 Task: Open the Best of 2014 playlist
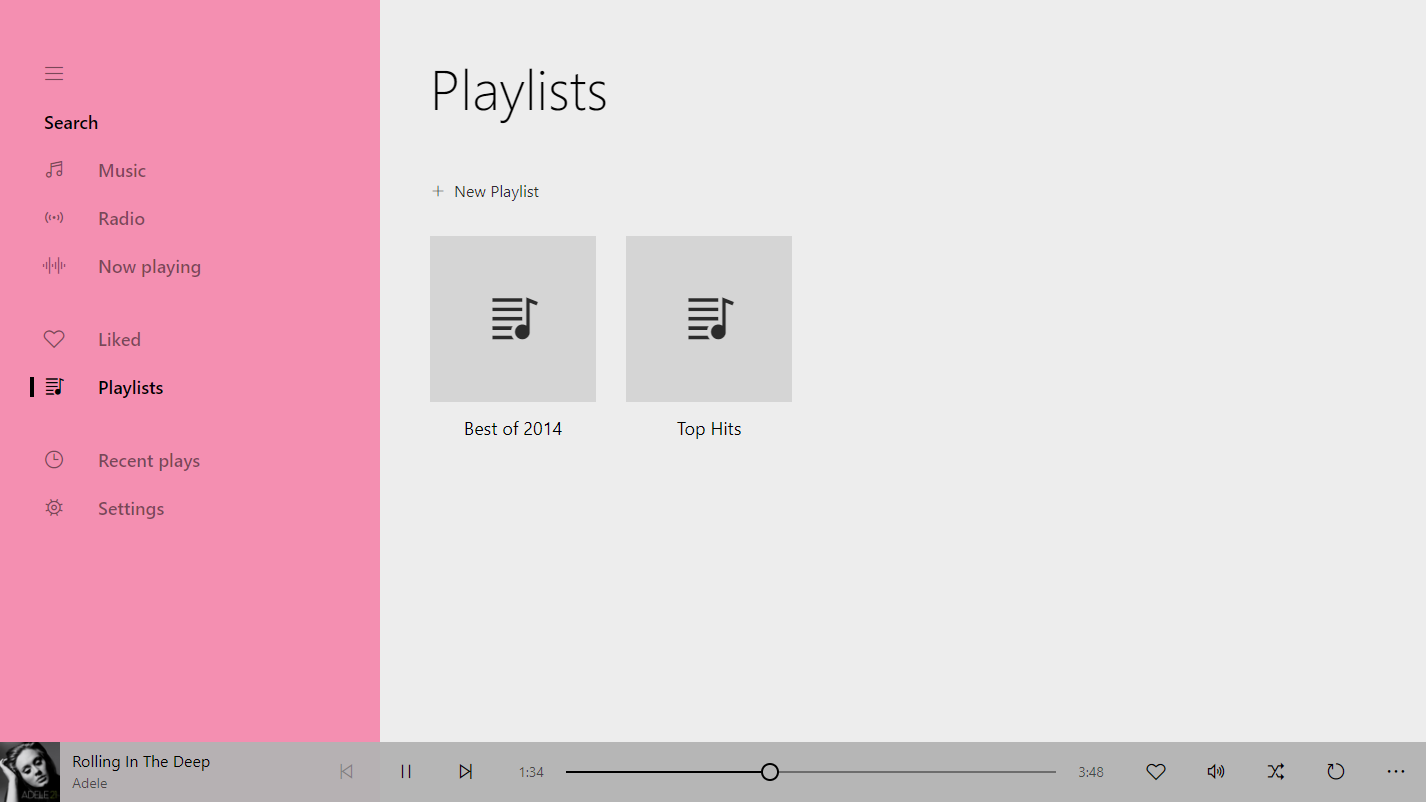[x=513, y=318]
